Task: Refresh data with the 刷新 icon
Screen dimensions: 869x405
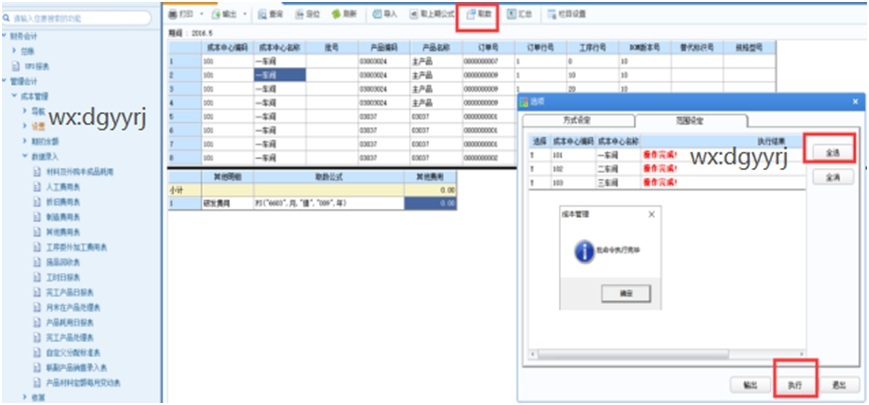Action: [x=336, y=14]
